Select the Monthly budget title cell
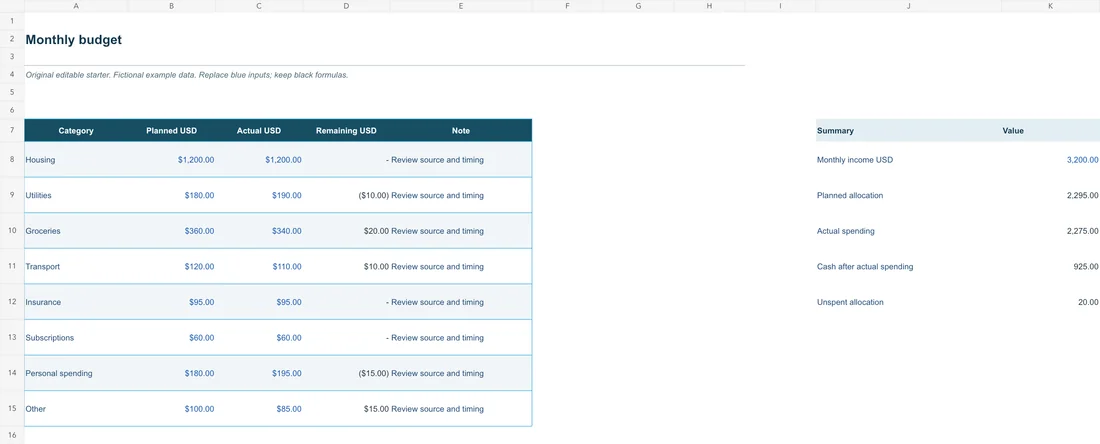The image size is (1100, 444). pyautogui.click(x=74, y=40)
